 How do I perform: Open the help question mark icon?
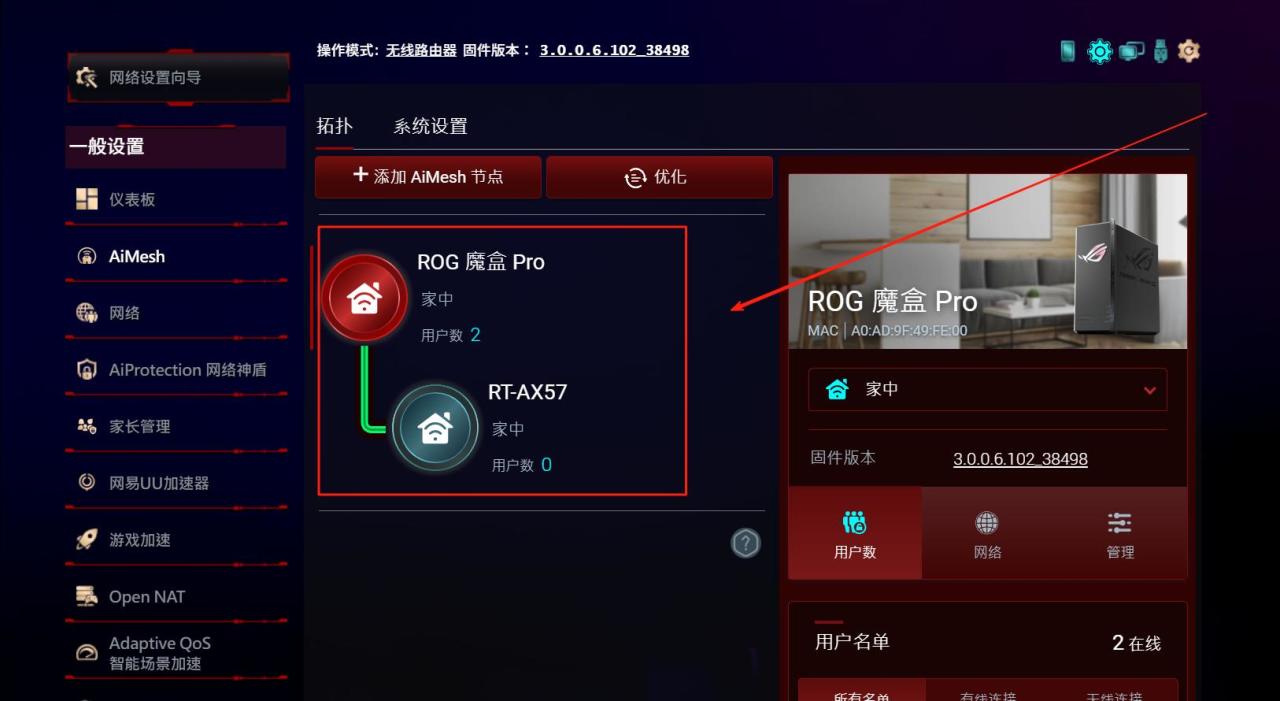tap(746, 543)
